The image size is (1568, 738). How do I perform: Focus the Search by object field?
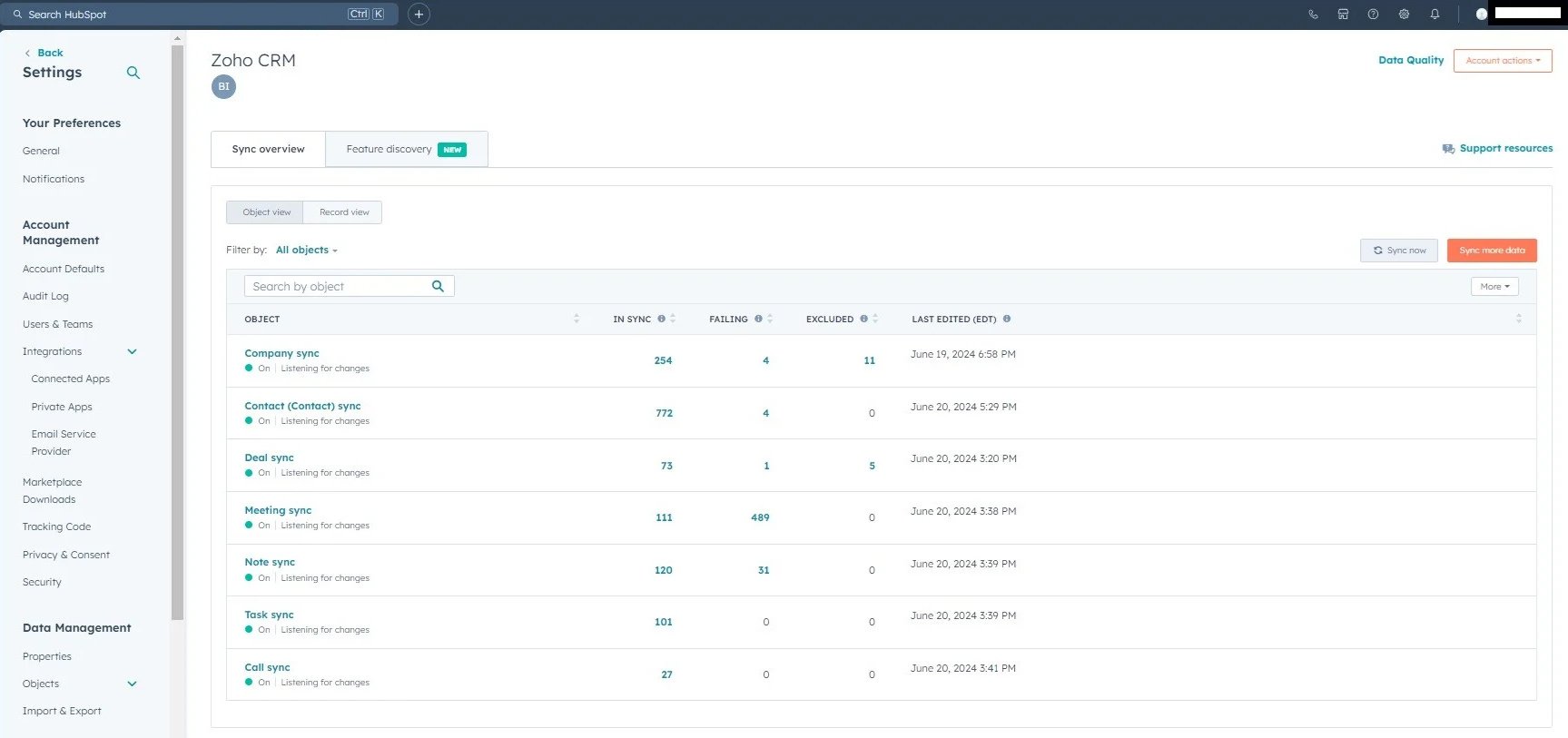tap(350, 287)
